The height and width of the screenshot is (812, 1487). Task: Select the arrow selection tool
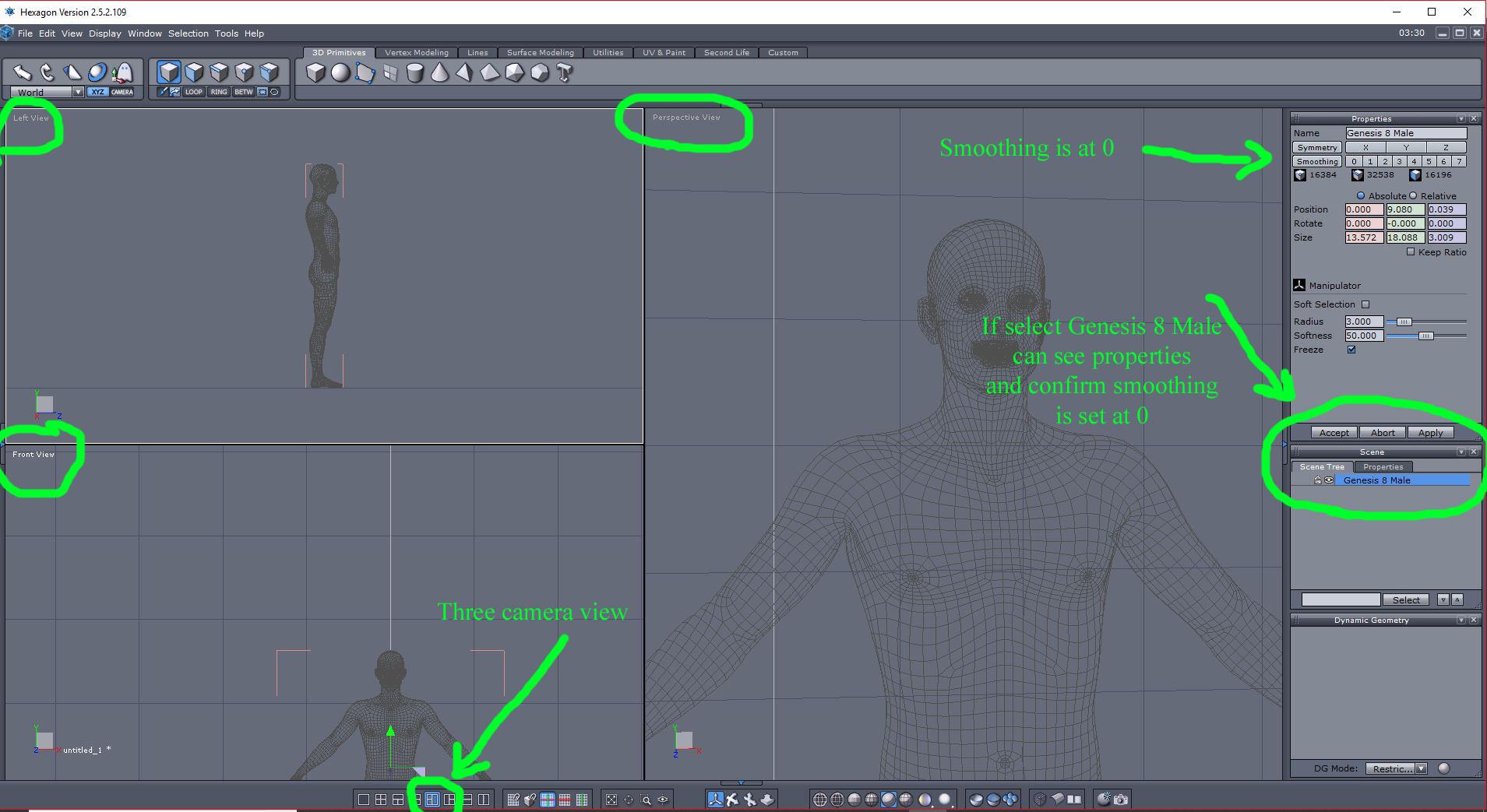pos(23,72)
